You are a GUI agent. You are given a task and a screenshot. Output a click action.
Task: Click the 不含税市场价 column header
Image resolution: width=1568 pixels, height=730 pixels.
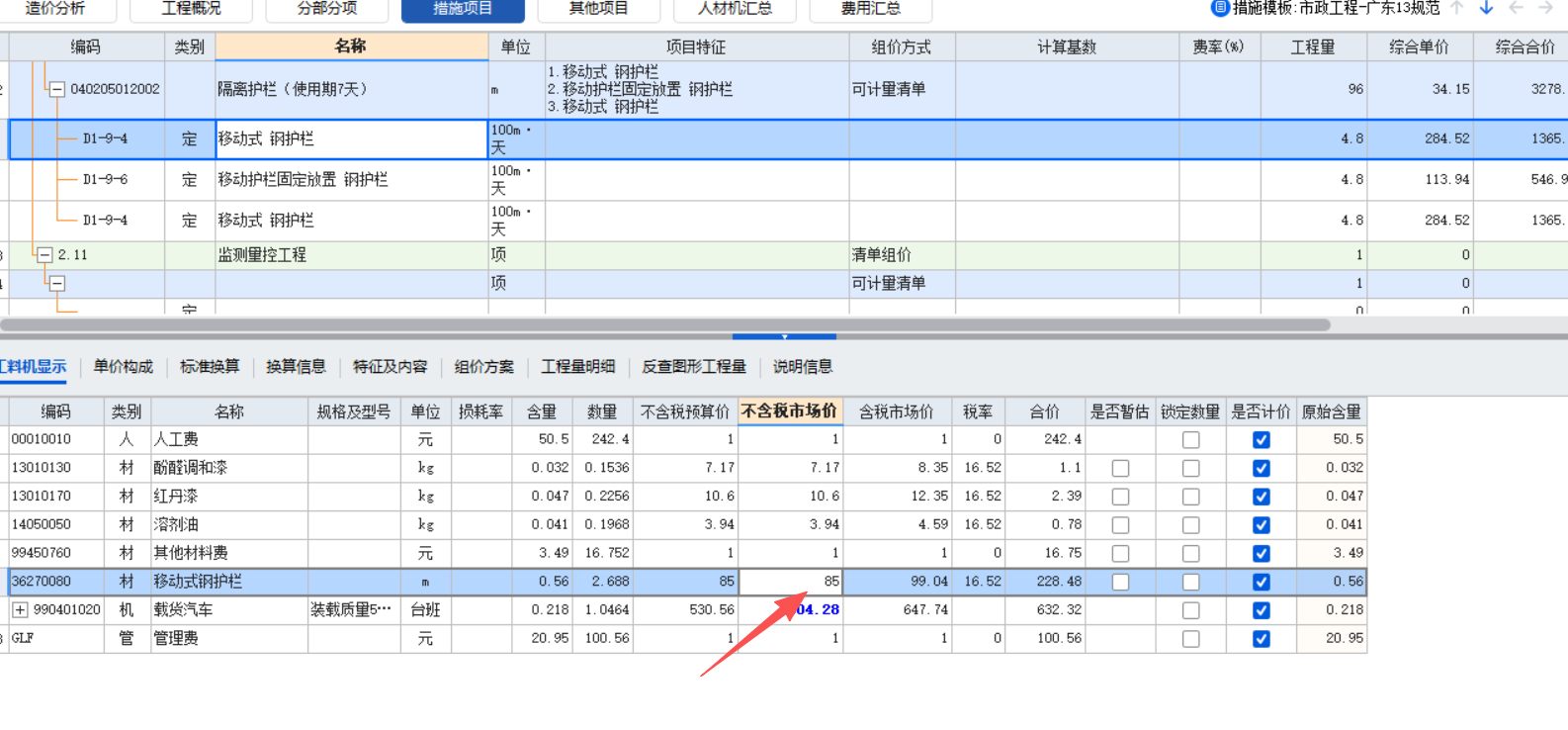(790, 411)
